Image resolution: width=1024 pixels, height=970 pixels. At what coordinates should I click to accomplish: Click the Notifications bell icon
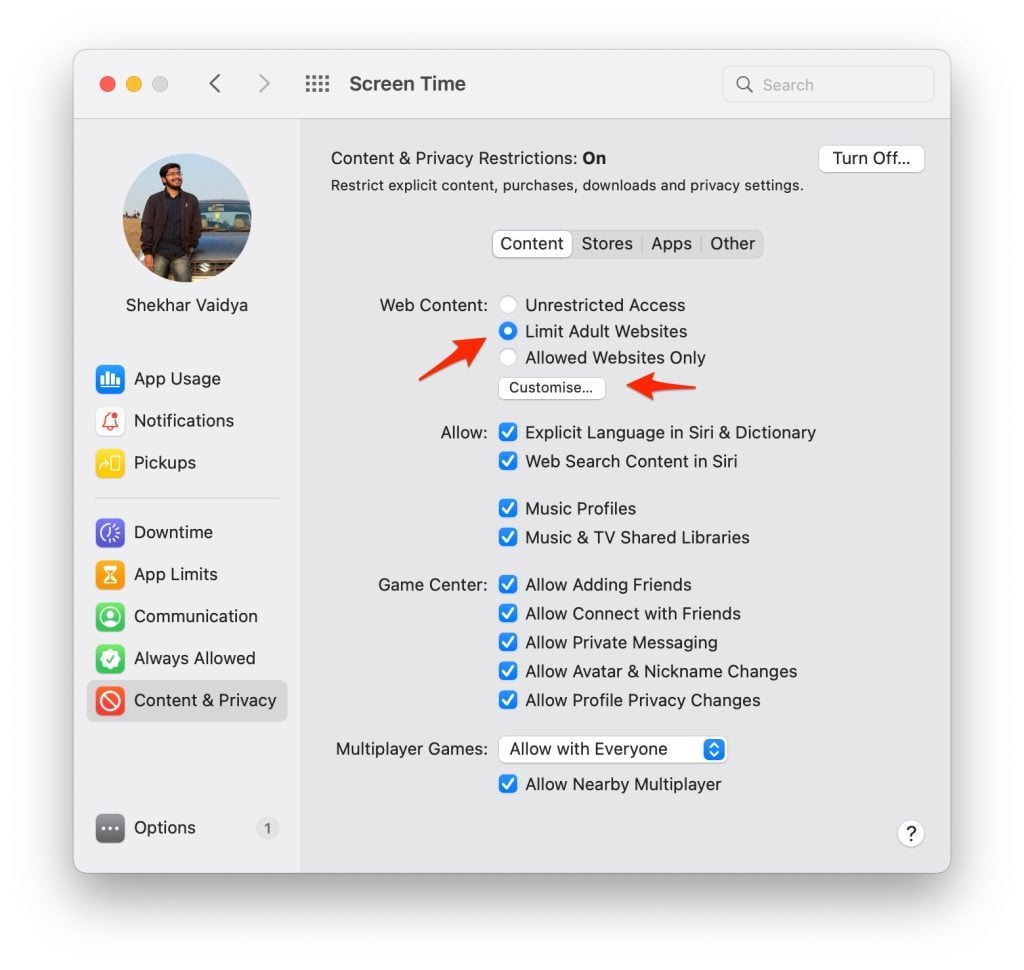click(x=110, y=421)
